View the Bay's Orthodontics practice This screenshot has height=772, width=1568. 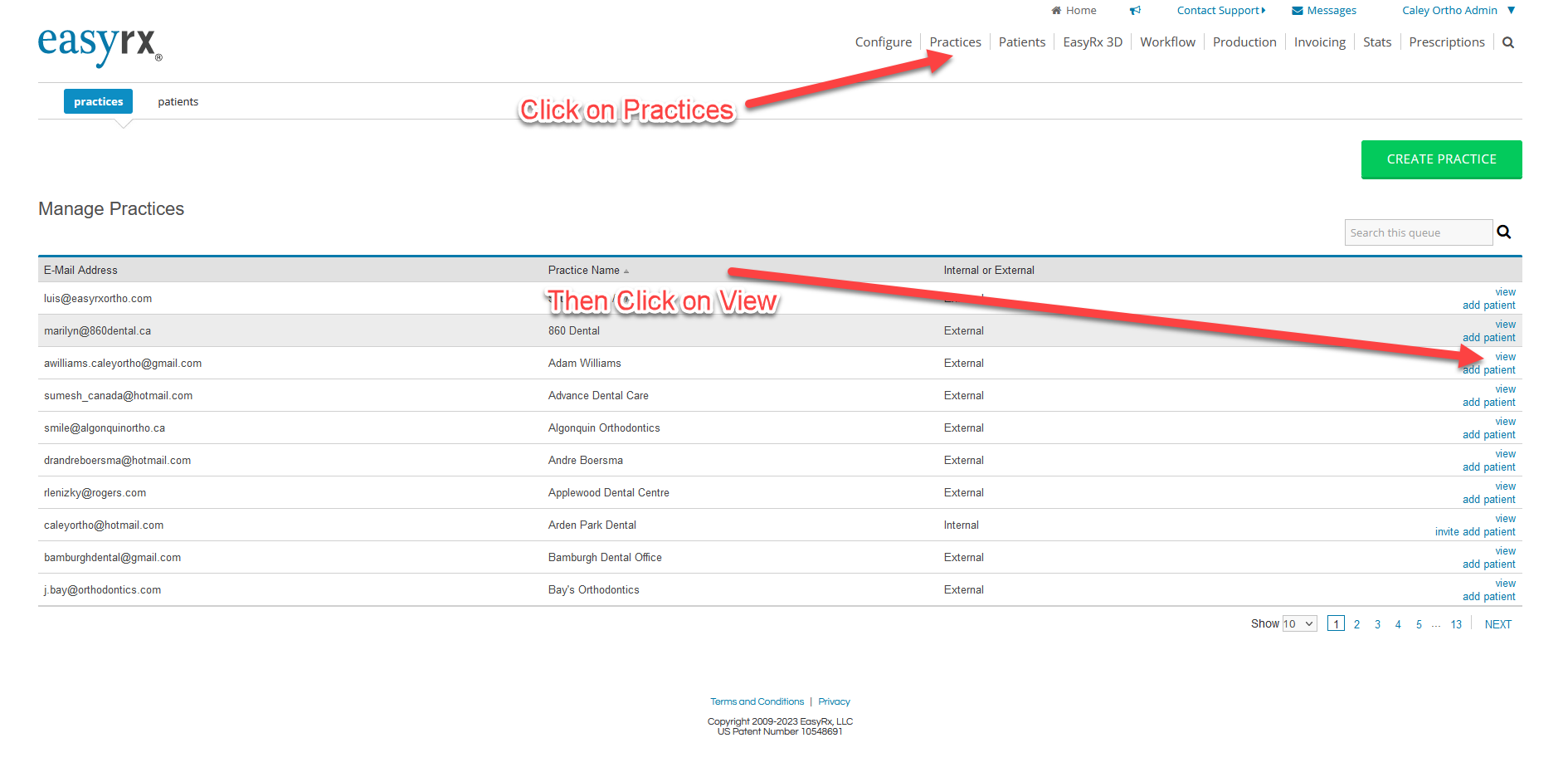click(1505, 584)
